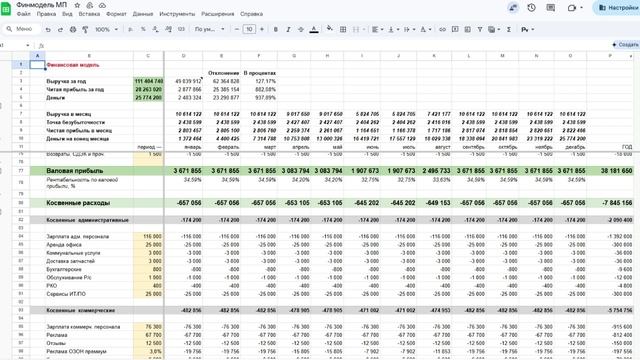Viewport: 640px width, 360px height.
Task: Open the cell borders tool
Action: (x=343, y=29)
